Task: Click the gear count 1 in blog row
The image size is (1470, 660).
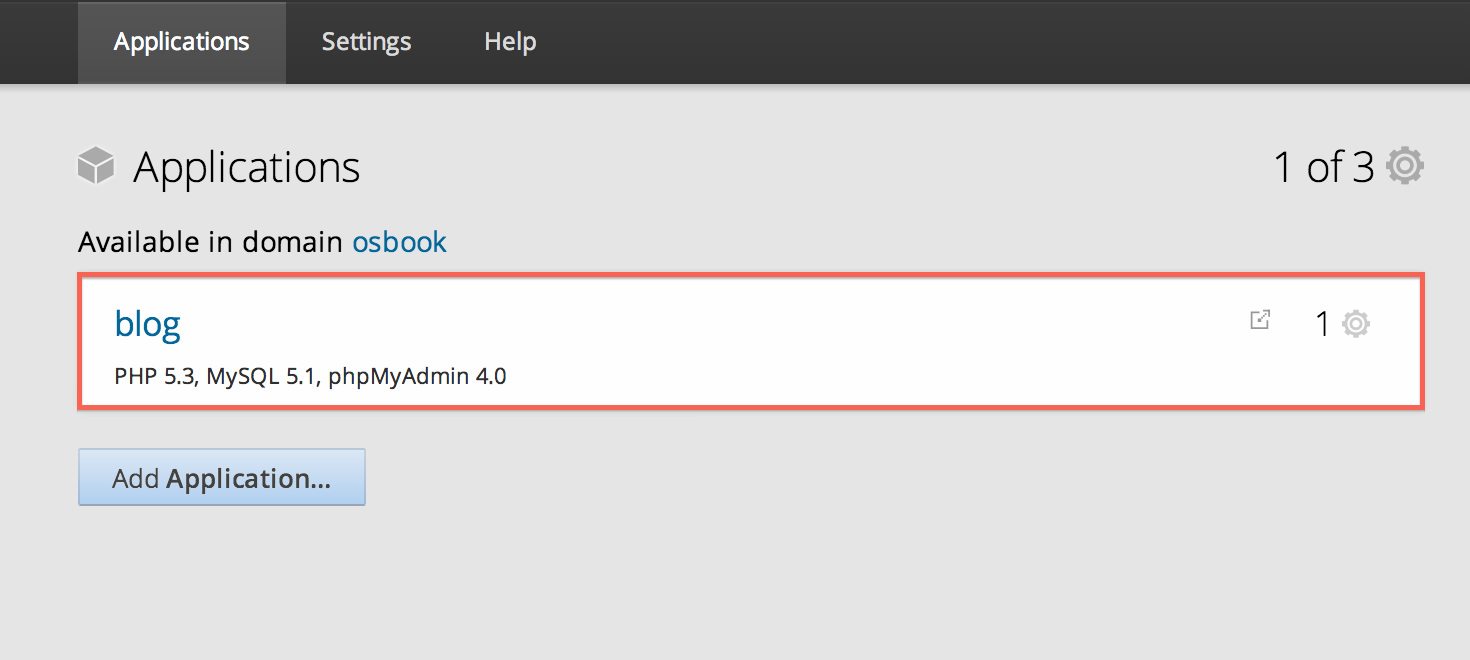Action: 1322,324
